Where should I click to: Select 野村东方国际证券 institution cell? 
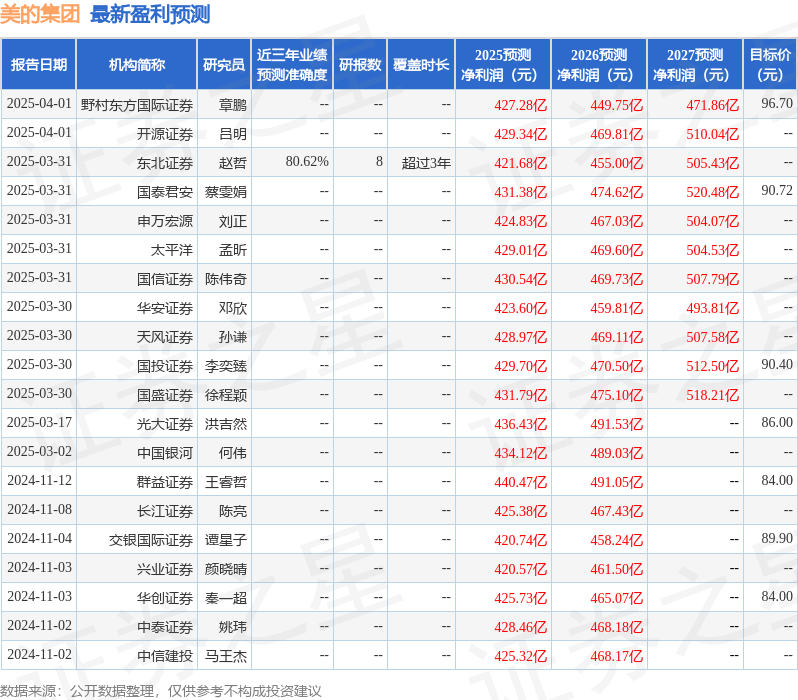[x=136, y=105]
